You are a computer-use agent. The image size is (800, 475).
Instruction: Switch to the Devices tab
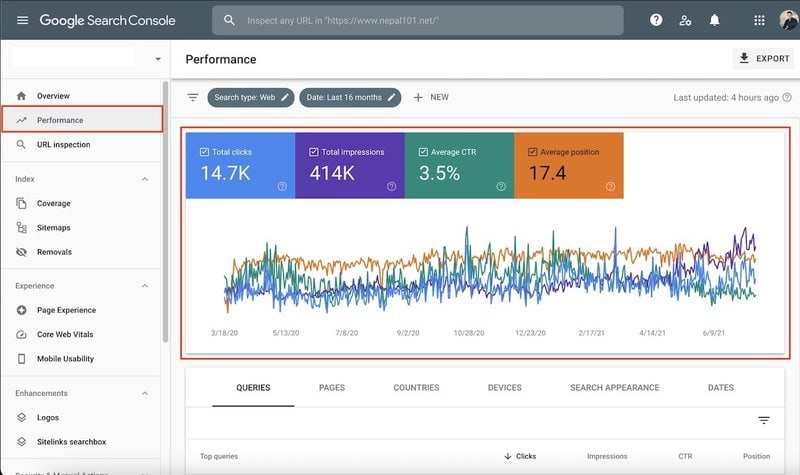pyautogui.click(x=505, y=388)
